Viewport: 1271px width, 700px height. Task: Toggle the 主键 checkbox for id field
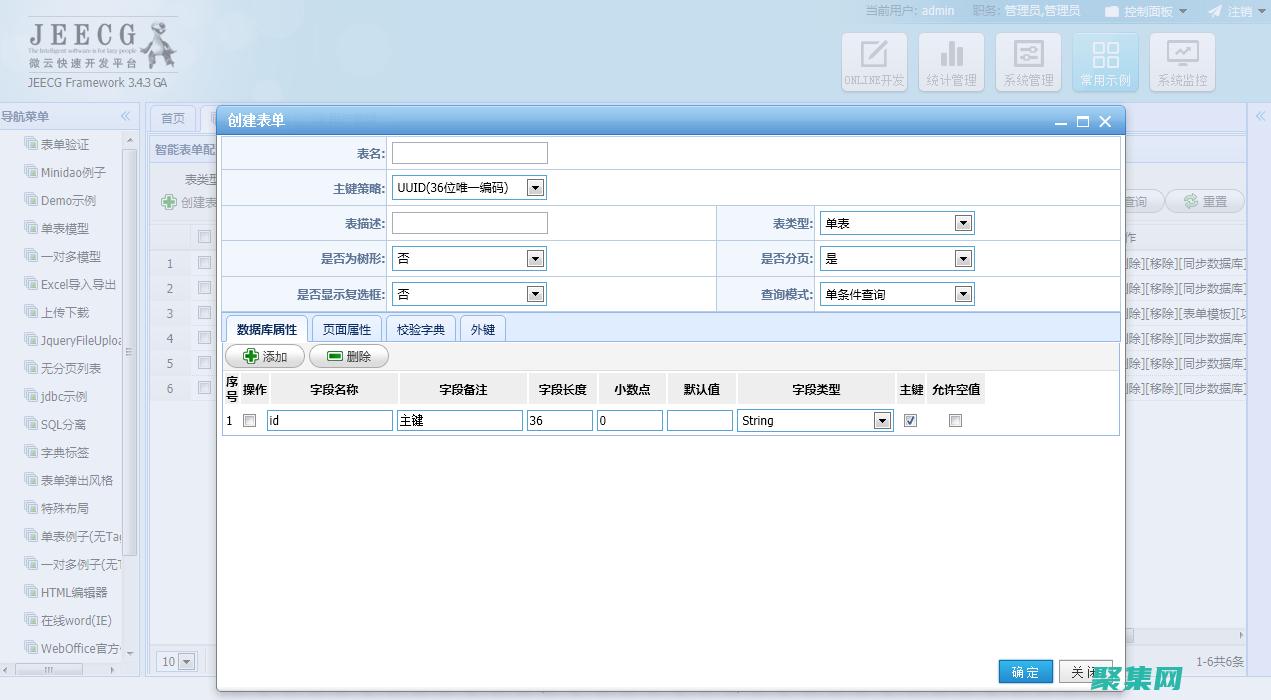point(910,421)
